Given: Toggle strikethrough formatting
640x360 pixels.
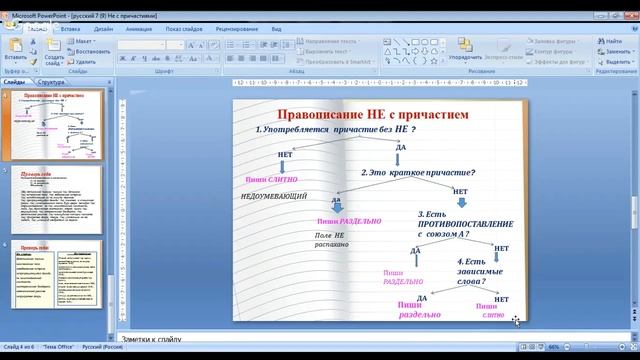Looking at the screenshot, I should click(x=156, y=59).
